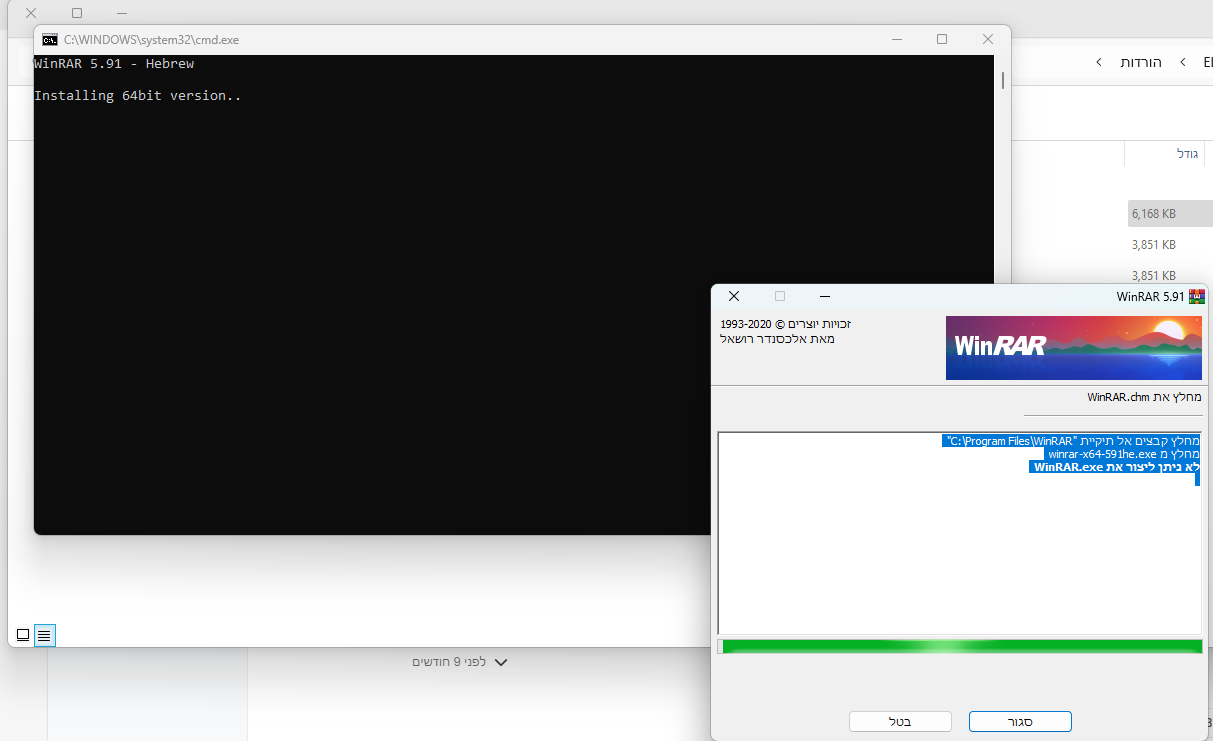This screenshot has width=1213, height=741.
Task: Select the log line mentioning C:\Program Files\WinRAR
Action: tap(1071, 441)
